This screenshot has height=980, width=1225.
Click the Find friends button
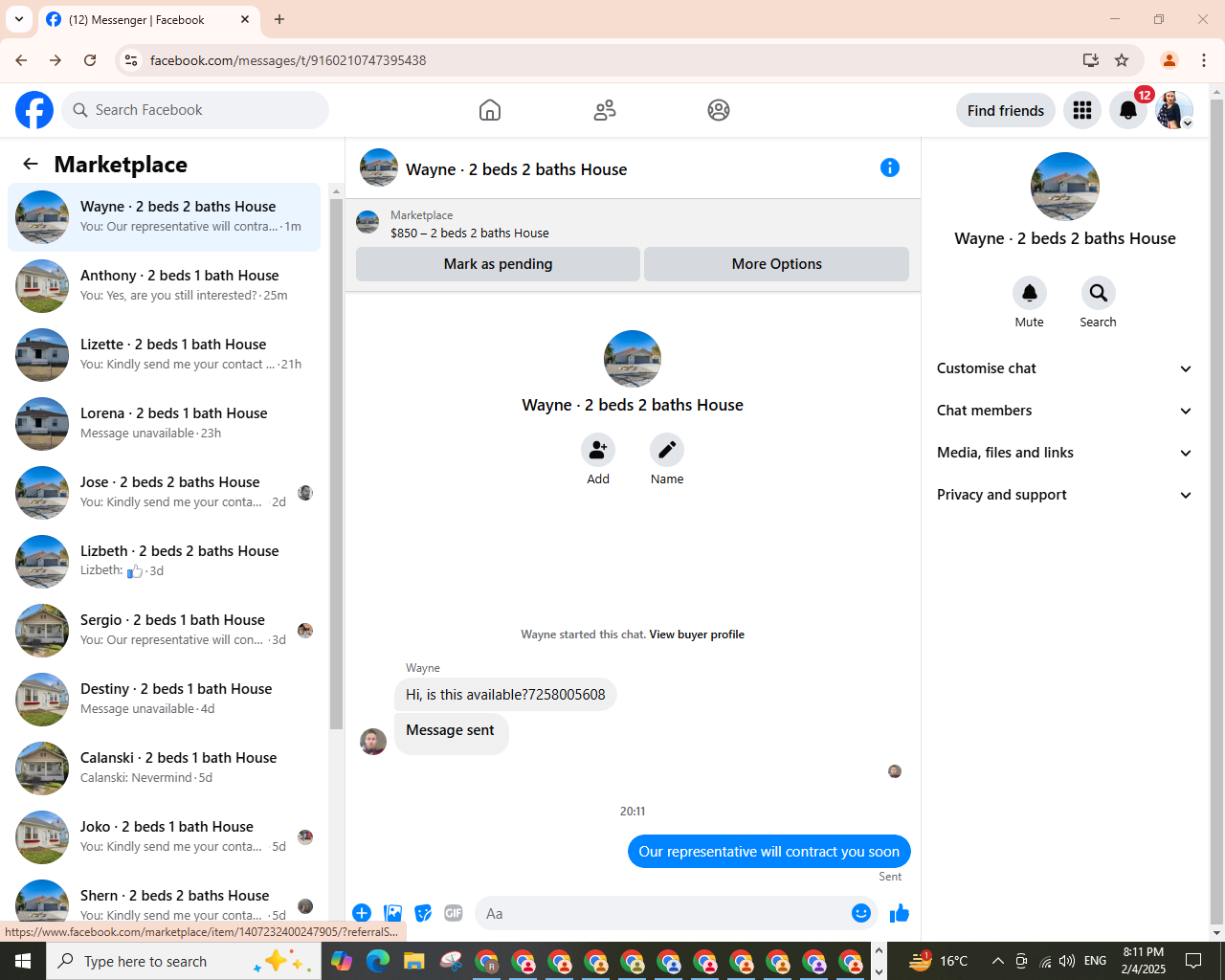point(1006,110)
